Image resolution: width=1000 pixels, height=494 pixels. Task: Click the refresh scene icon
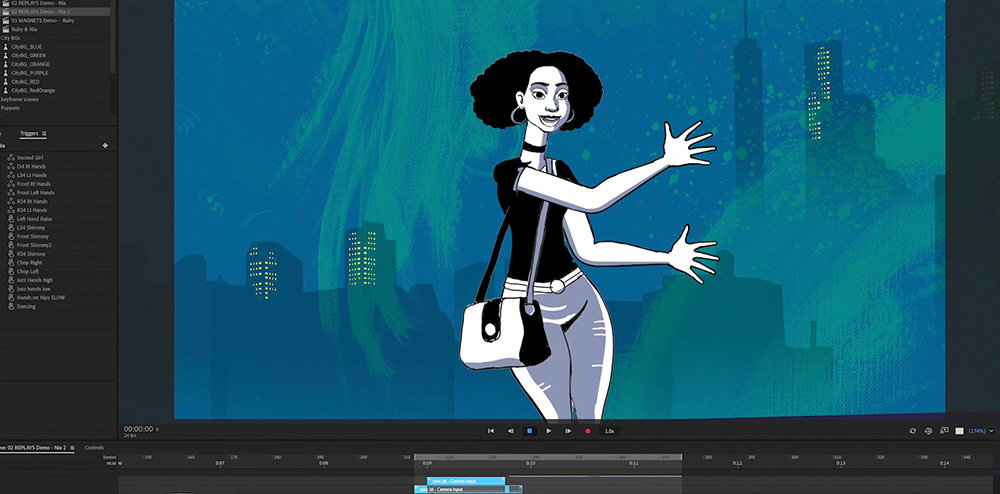[912, 431]
